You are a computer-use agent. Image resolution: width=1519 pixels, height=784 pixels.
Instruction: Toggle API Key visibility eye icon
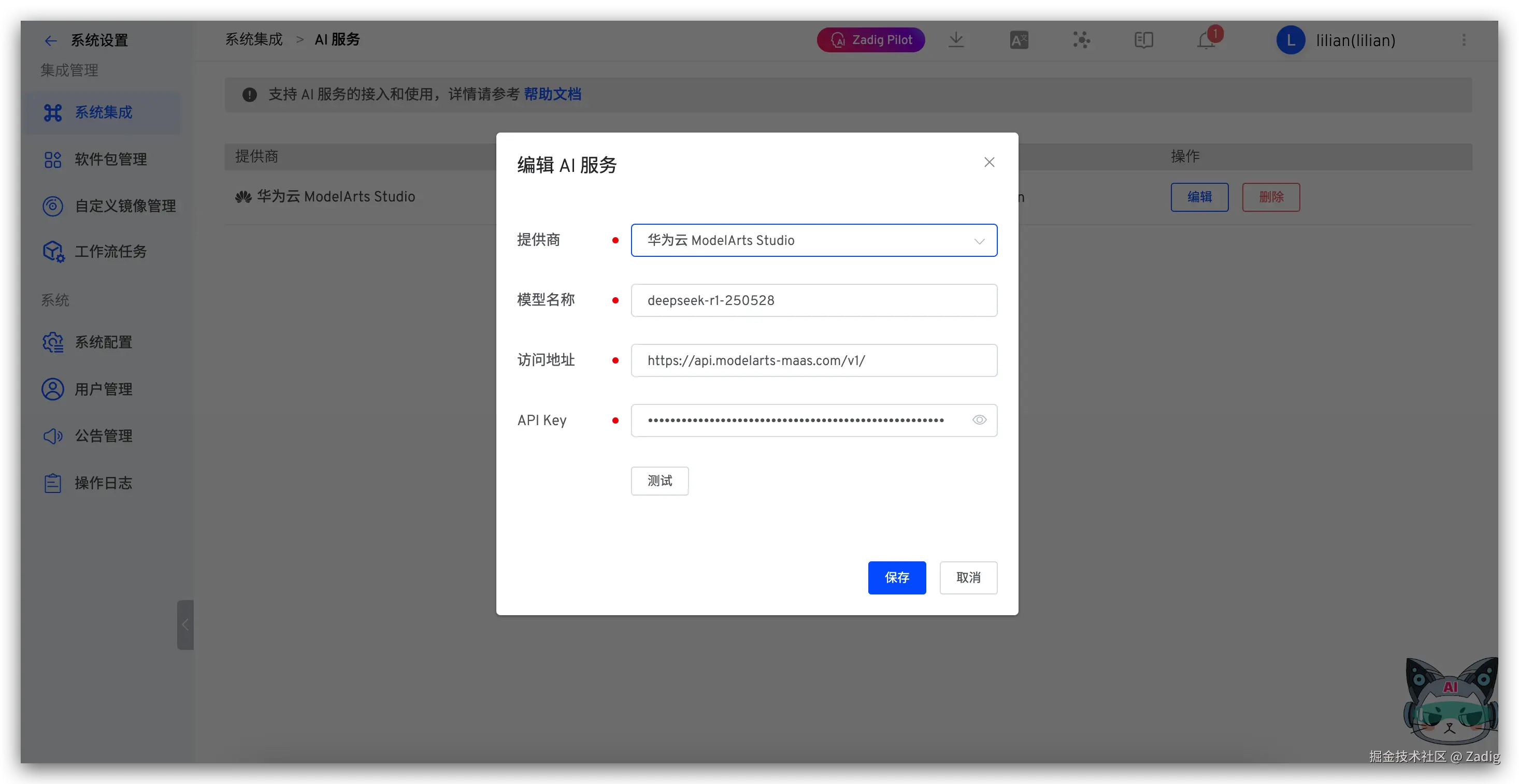[x=979, y=420]
